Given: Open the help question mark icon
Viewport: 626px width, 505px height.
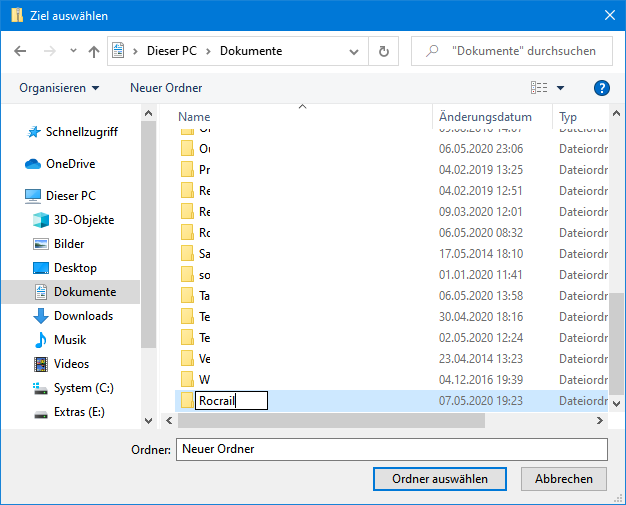Looking at the screenshot, I should pos(602,88).
